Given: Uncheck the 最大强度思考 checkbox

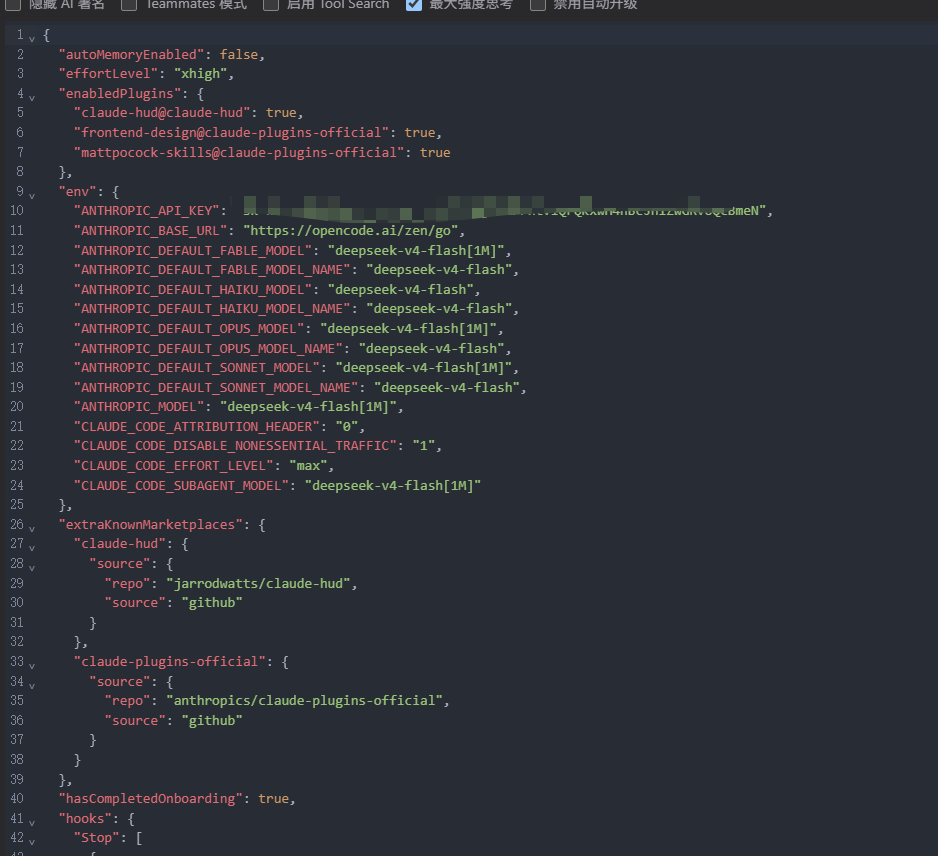Looking at the screenshot, I should (x=413, y=5).
